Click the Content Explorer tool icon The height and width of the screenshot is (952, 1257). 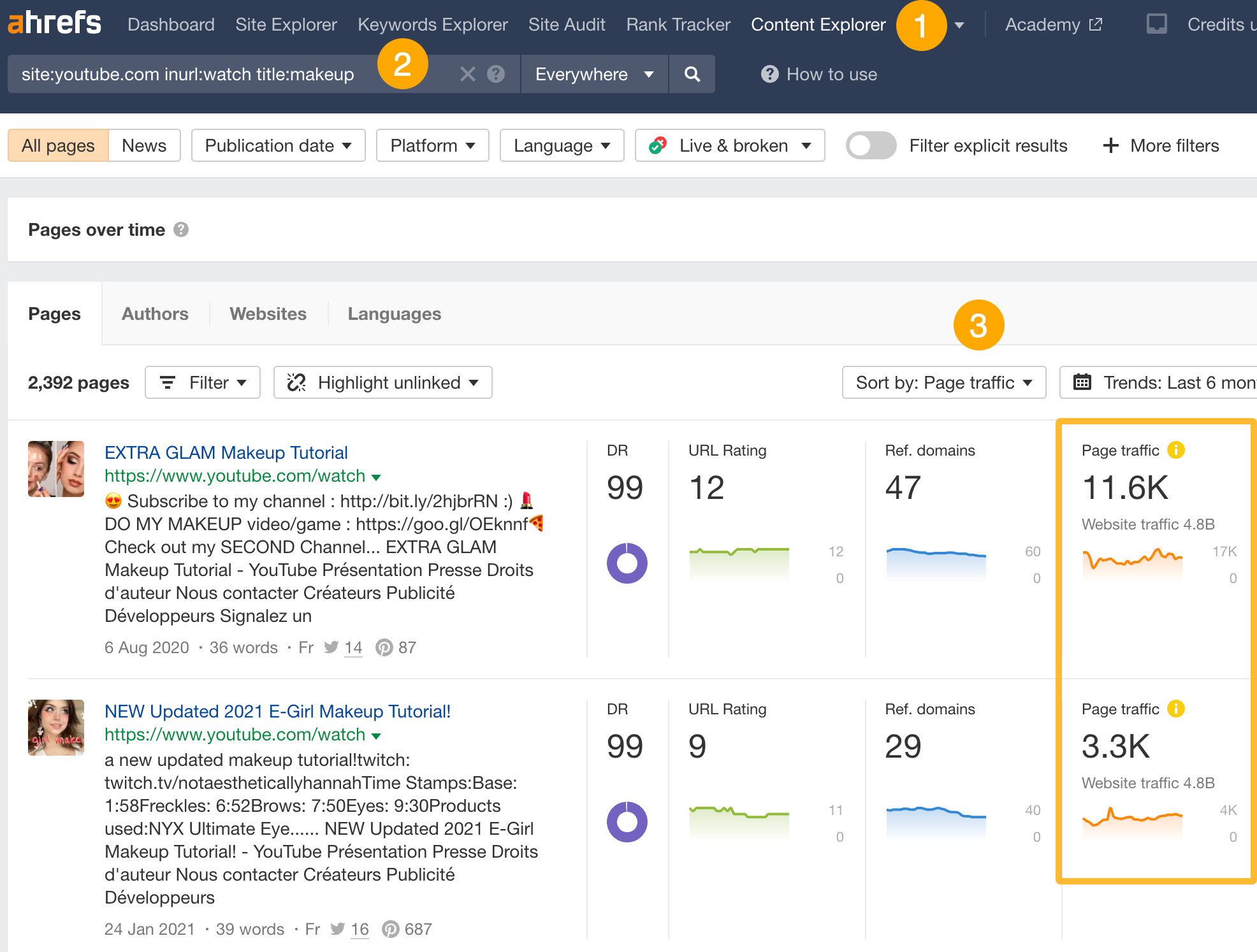[x=820, y=25]
